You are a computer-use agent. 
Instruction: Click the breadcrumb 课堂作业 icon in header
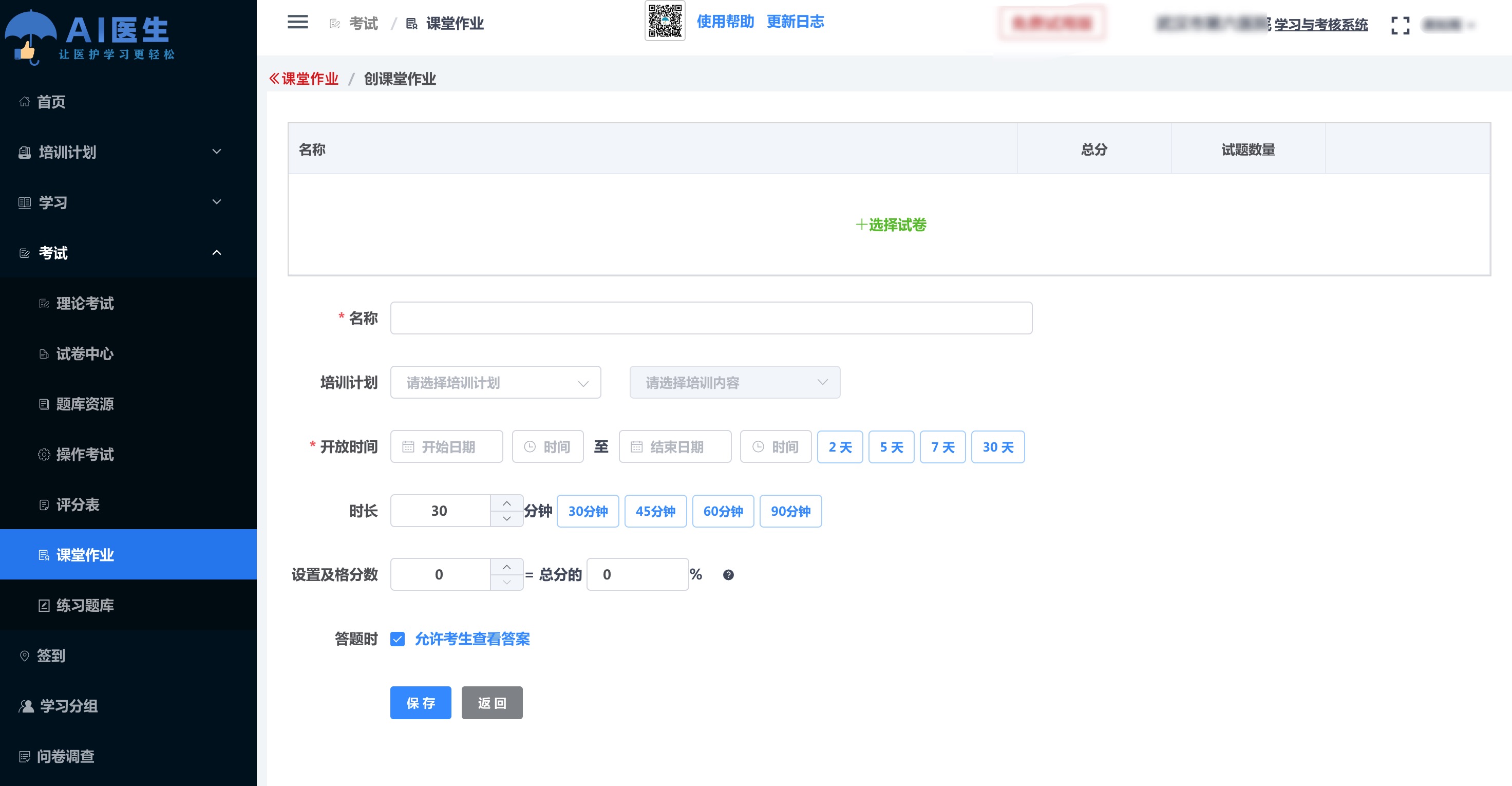(x=412, y=24)
